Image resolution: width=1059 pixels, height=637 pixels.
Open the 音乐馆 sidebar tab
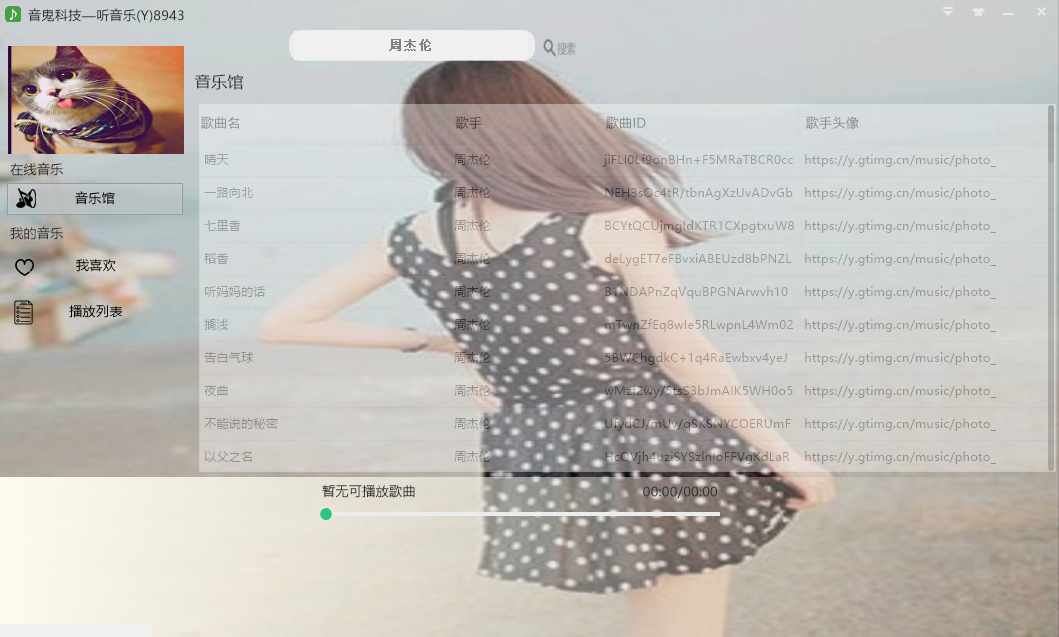click(95, 199)
